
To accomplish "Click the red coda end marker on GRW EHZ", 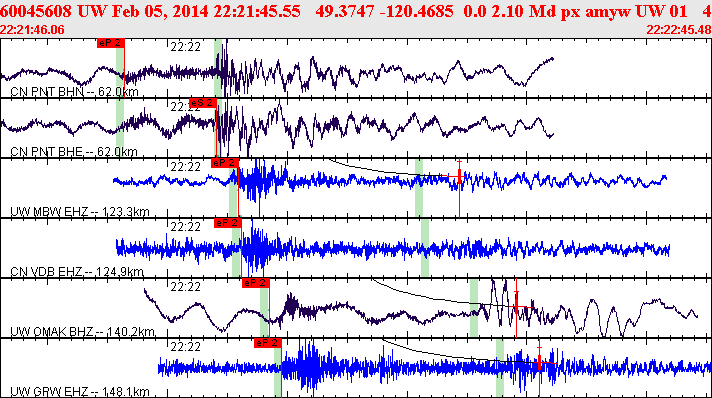I will (539, 363).
